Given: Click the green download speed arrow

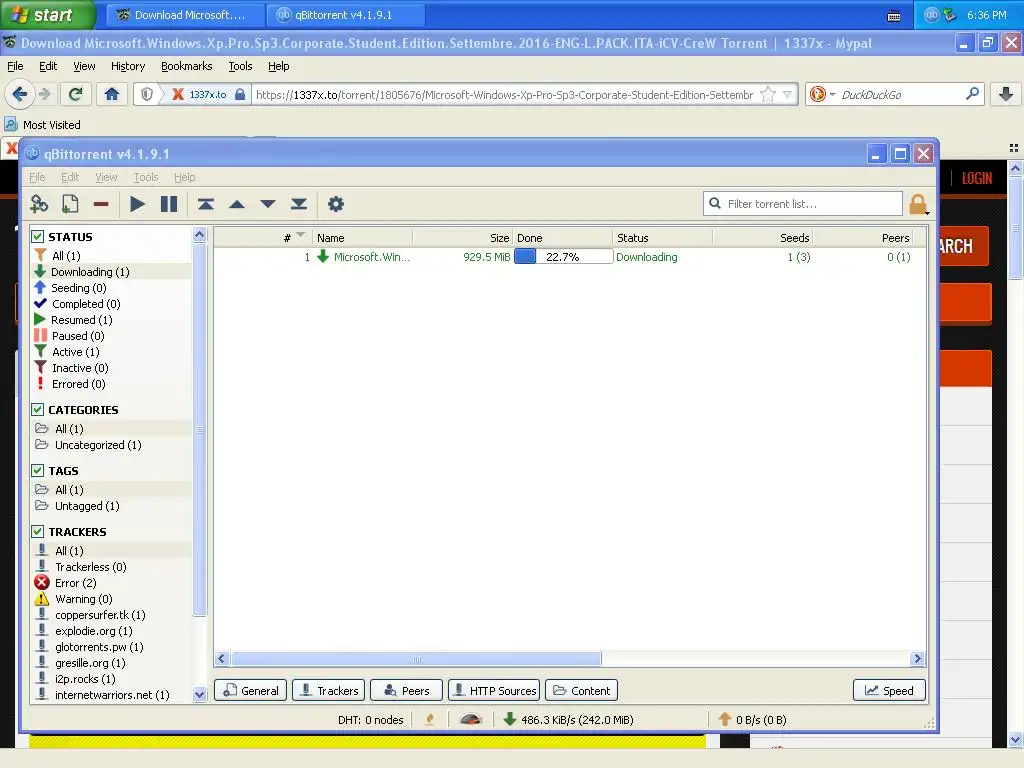Looking at the screenshot, I should pyautogui.click(x=510, y=720).
